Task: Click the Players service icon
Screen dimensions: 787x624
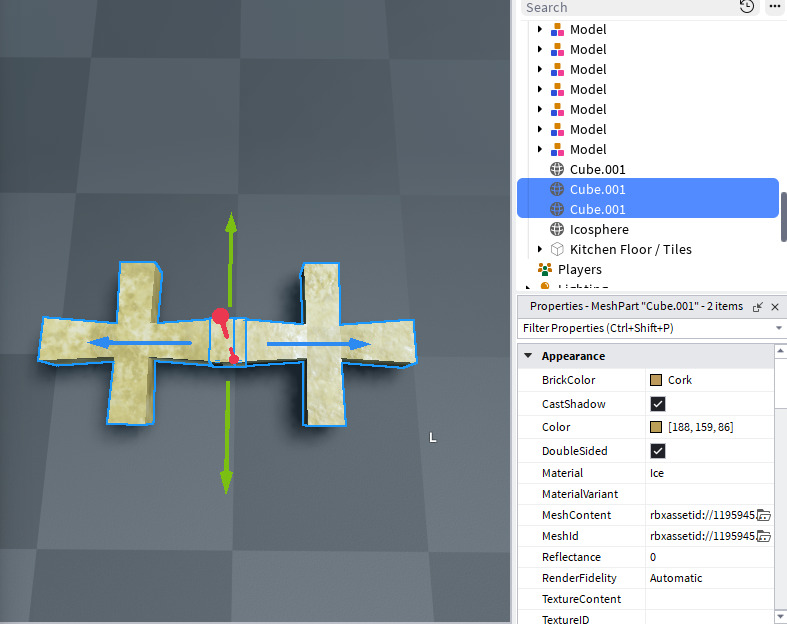Action: (545, 269)
